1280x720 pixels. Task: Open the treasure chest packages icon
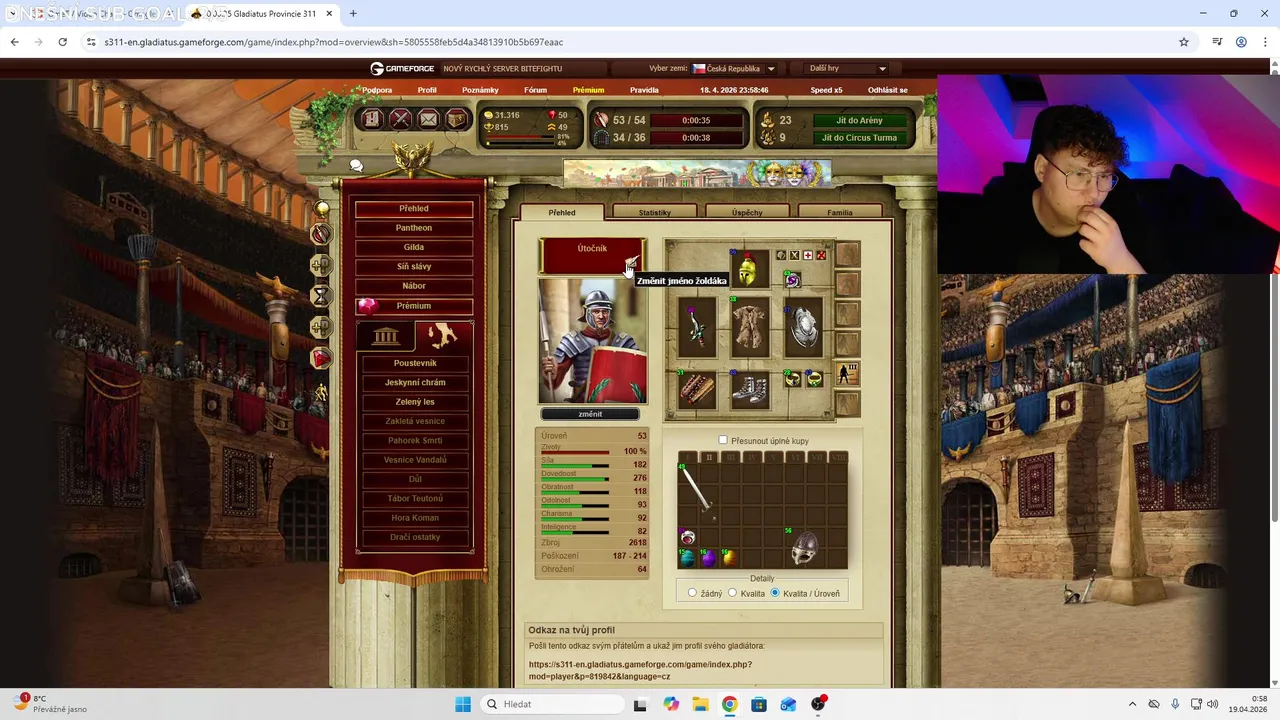point(456,119)
